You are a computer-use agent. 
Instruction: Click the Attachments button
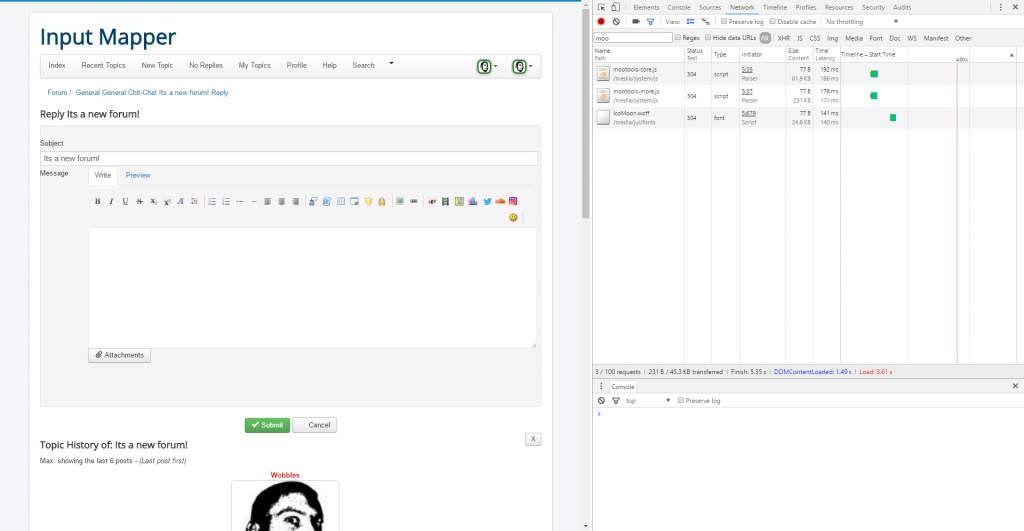[120, 355]
